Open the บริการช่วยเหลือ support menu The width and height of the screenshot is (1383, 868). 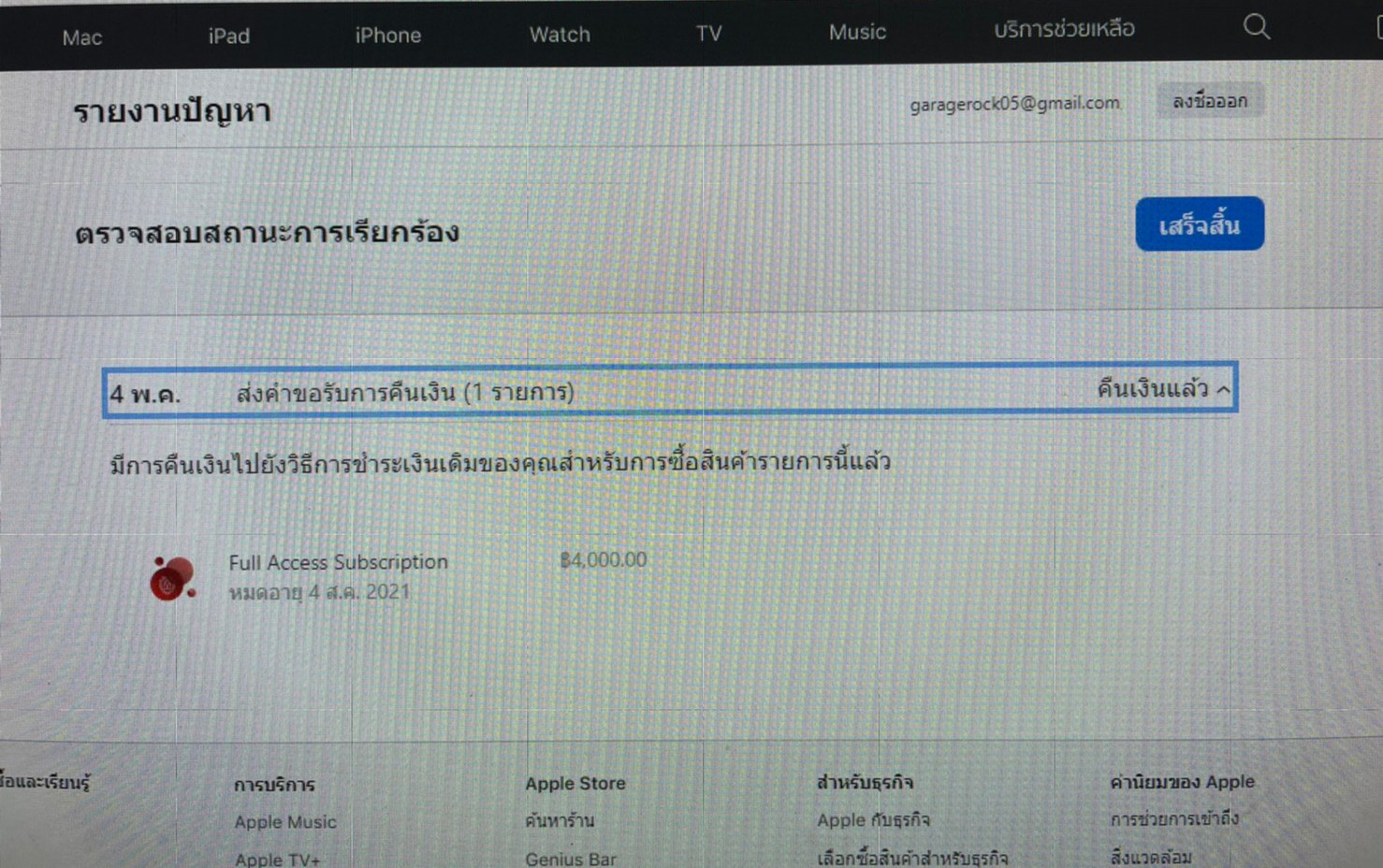pos(1064,29)
